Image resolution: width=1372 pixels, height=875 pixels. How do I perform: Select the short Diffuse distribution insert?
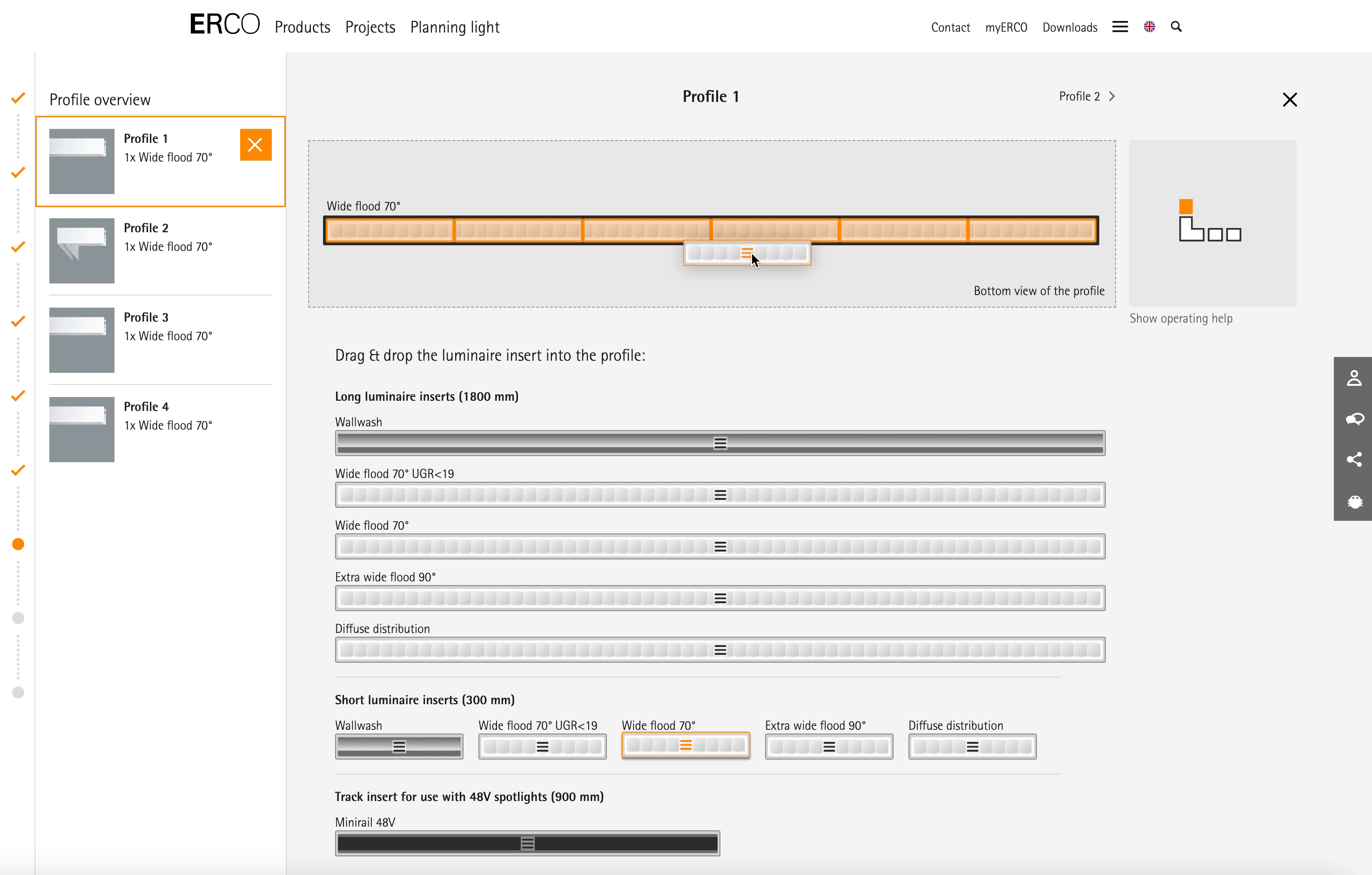click(972, 746)
